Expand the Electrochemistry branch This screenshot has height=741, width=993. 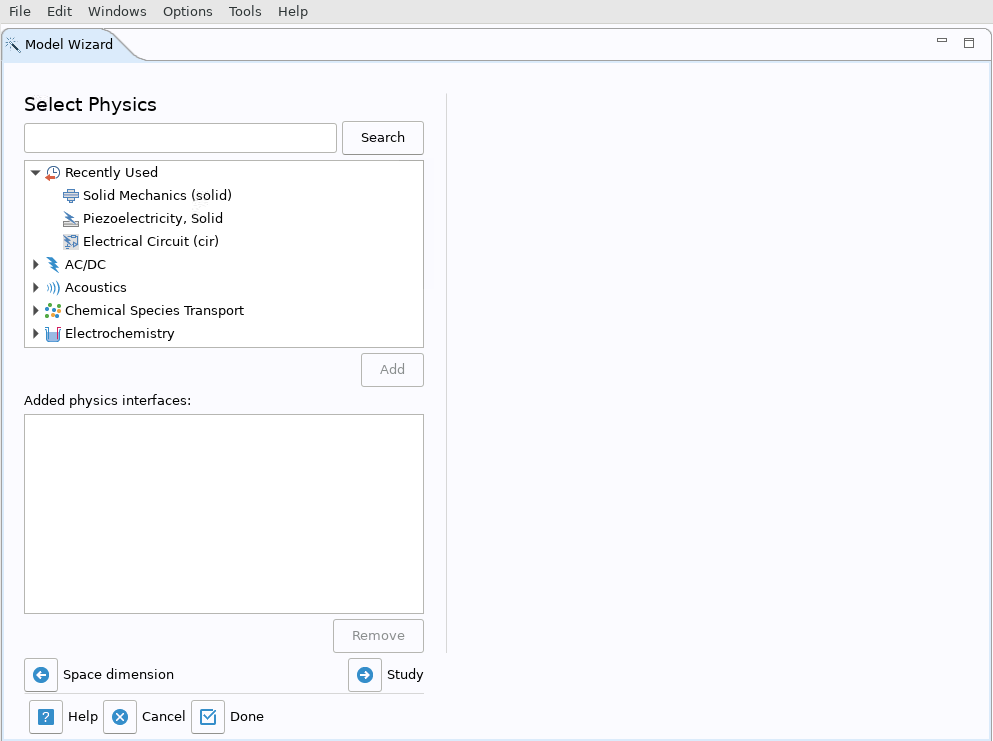pyautogui.click(x=36, y=334)
